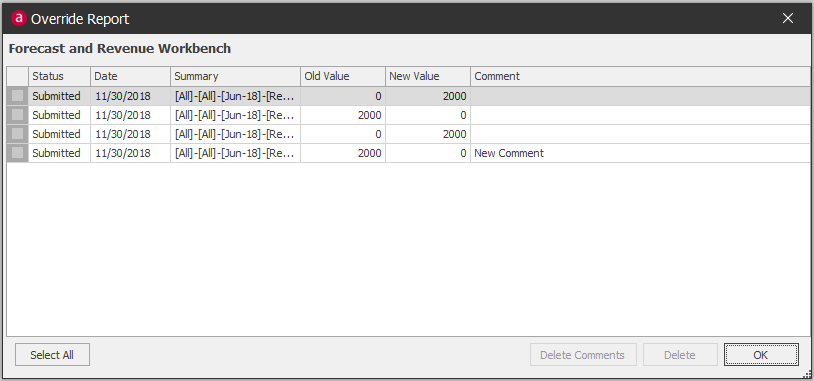Click the date 11/30/2018 in highlighted row
The image size is (814, 381).
(130, 96)
